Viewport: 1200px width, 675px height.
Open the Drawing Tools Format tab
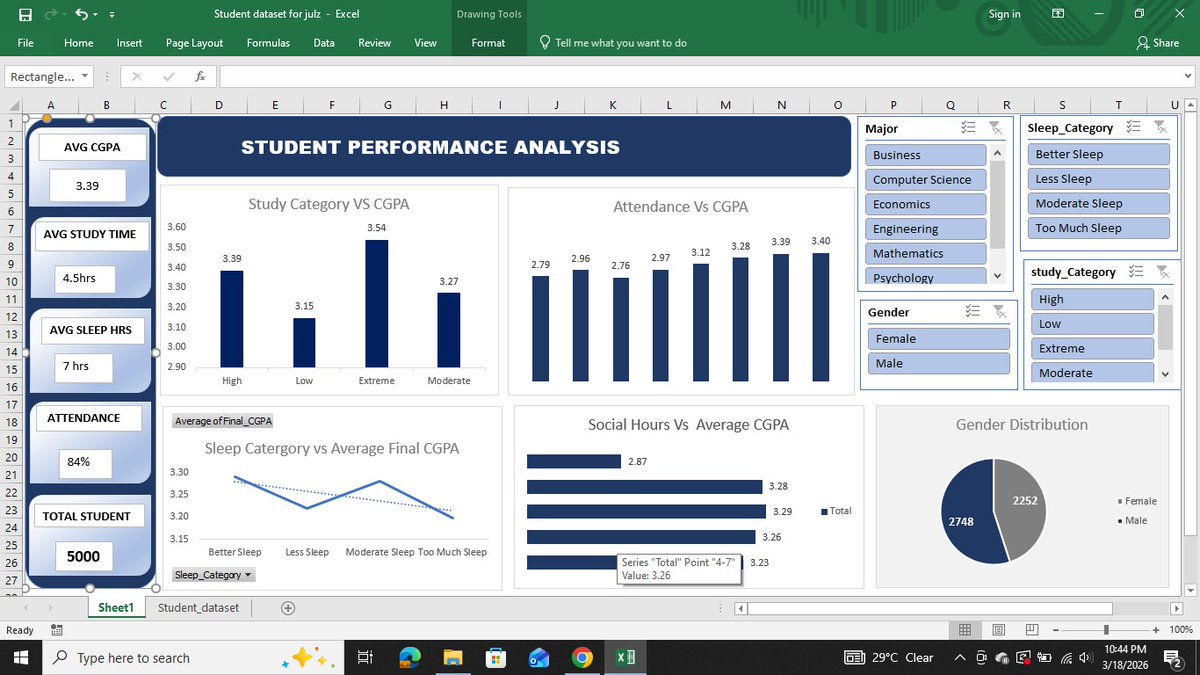(488, 43)
